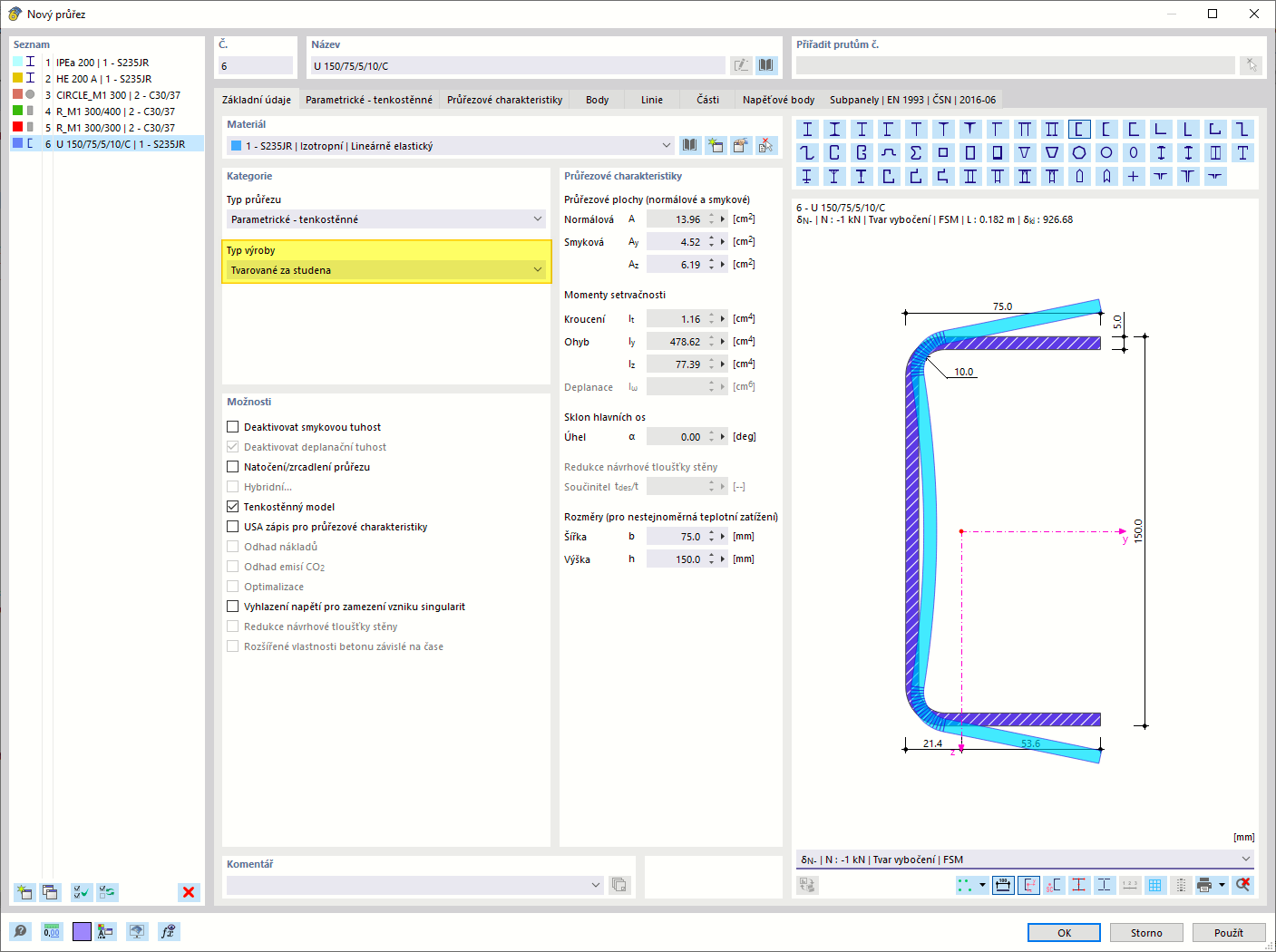Toggle the Hybridní... checkbox
The width and height of the screenshot is (1276, 952).
pyautogui.click(x=233, y=487)
